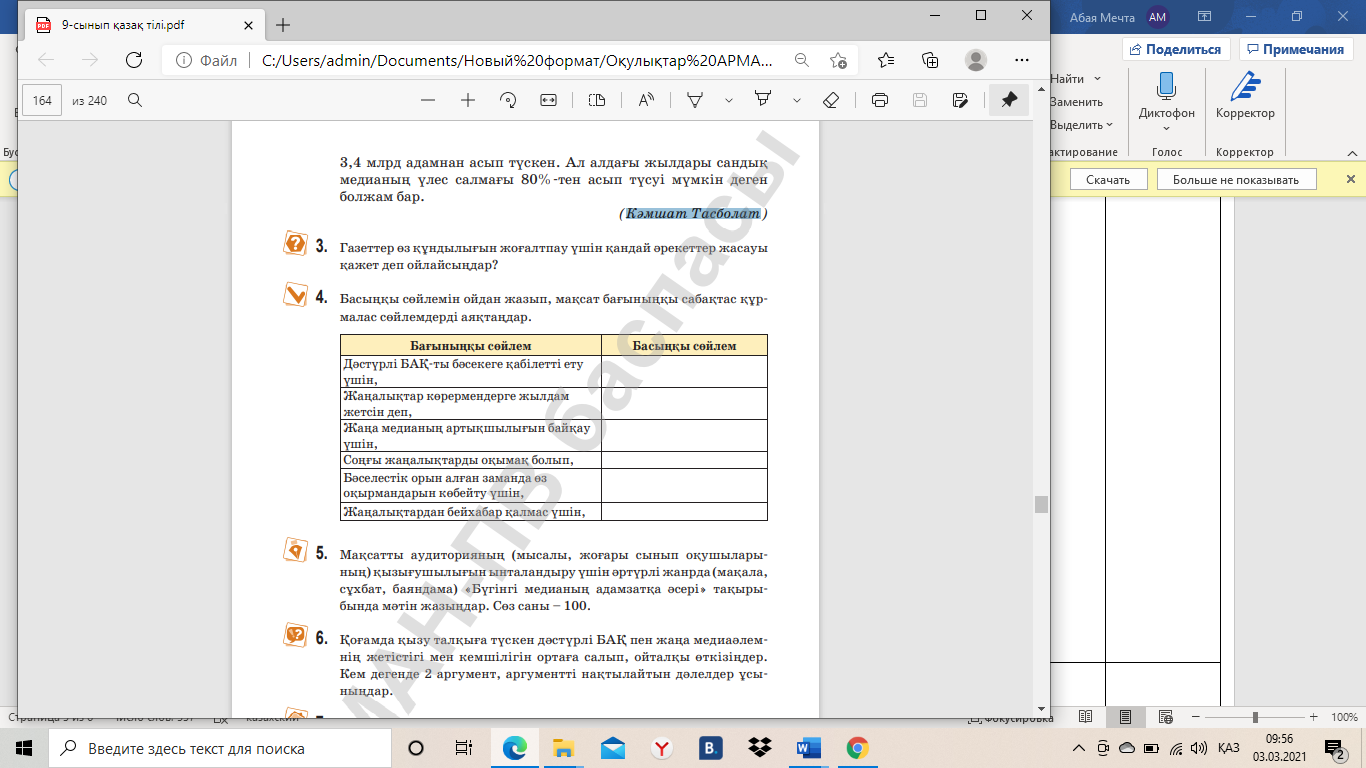Open File Explorer from the taskbar

[x=563, y=748]
